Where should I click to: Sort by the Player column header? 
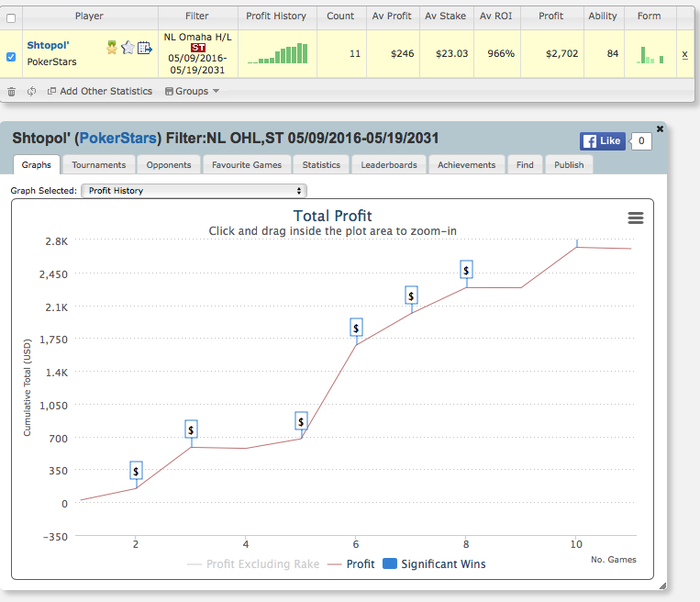89,16
